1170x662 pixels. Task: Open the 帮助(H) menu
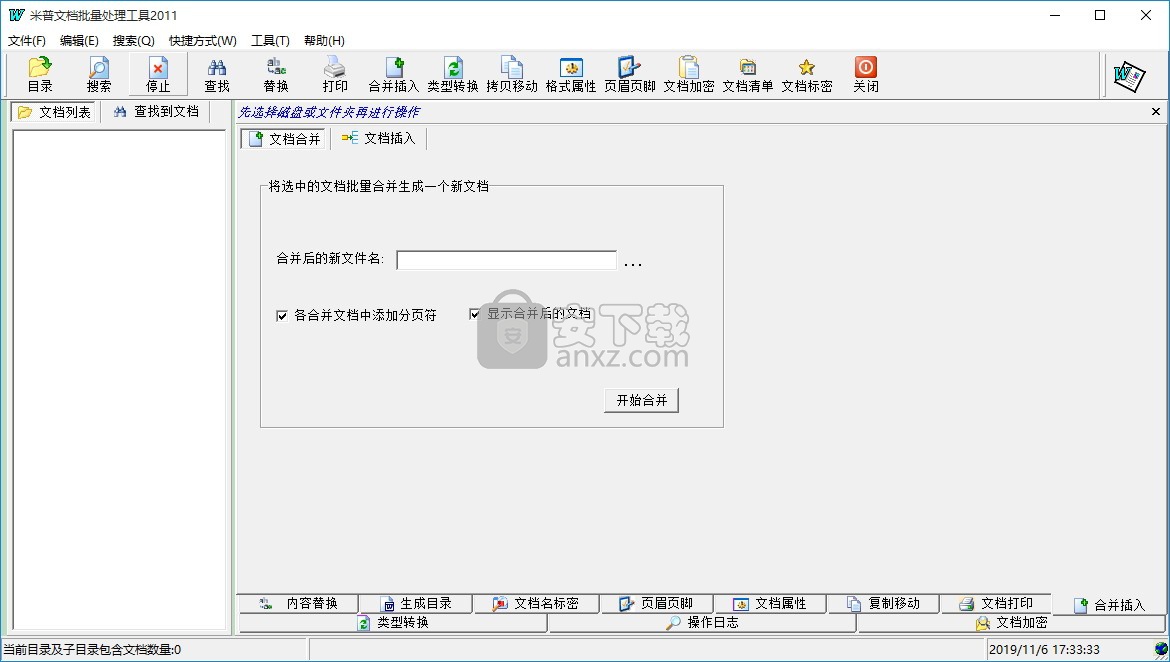tap(324, 40)
